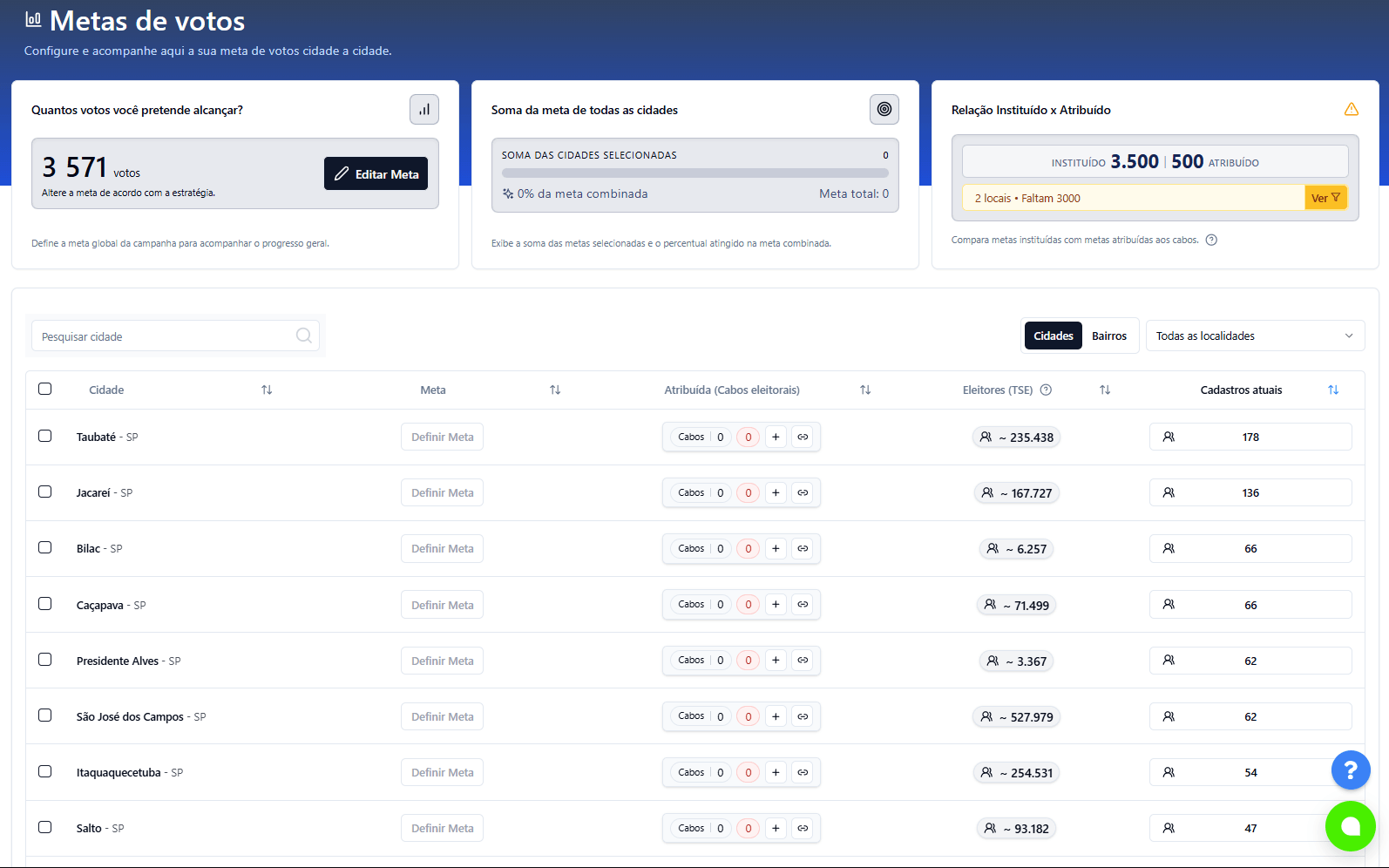This screenshot has width=1389, height=868.
Task: Sort the table by the Eleitores (TSE) column
Action: click(x=1105, y=390)
